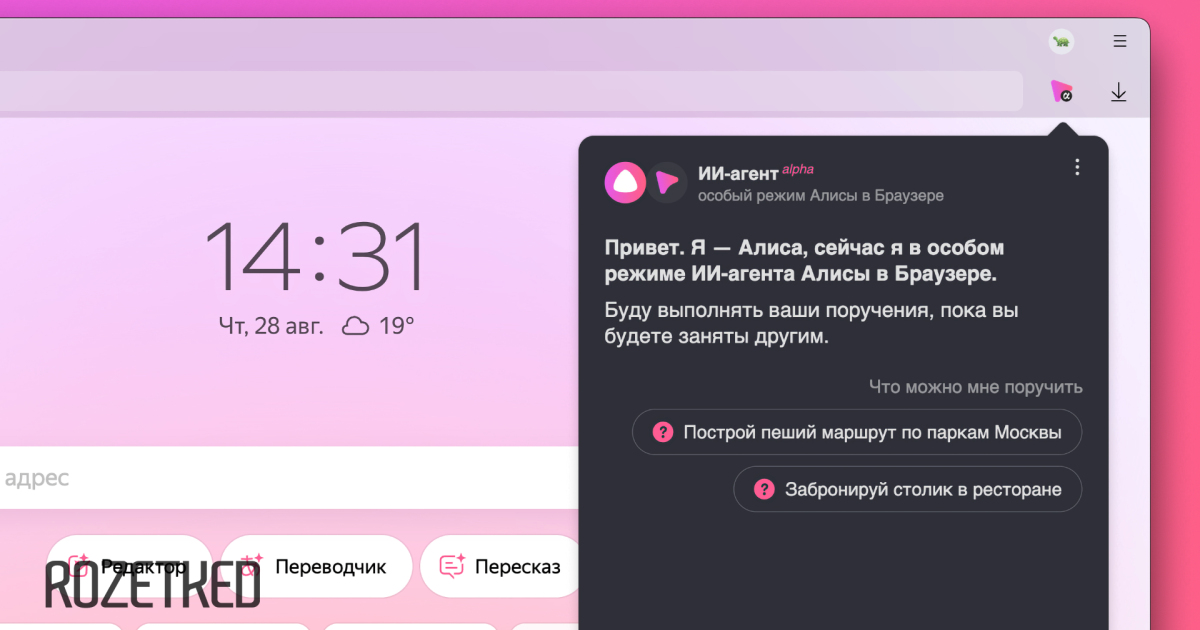Click question mark icon in parks route suggestion
The height and width of the screenshot is (630, 1200).
662,432
